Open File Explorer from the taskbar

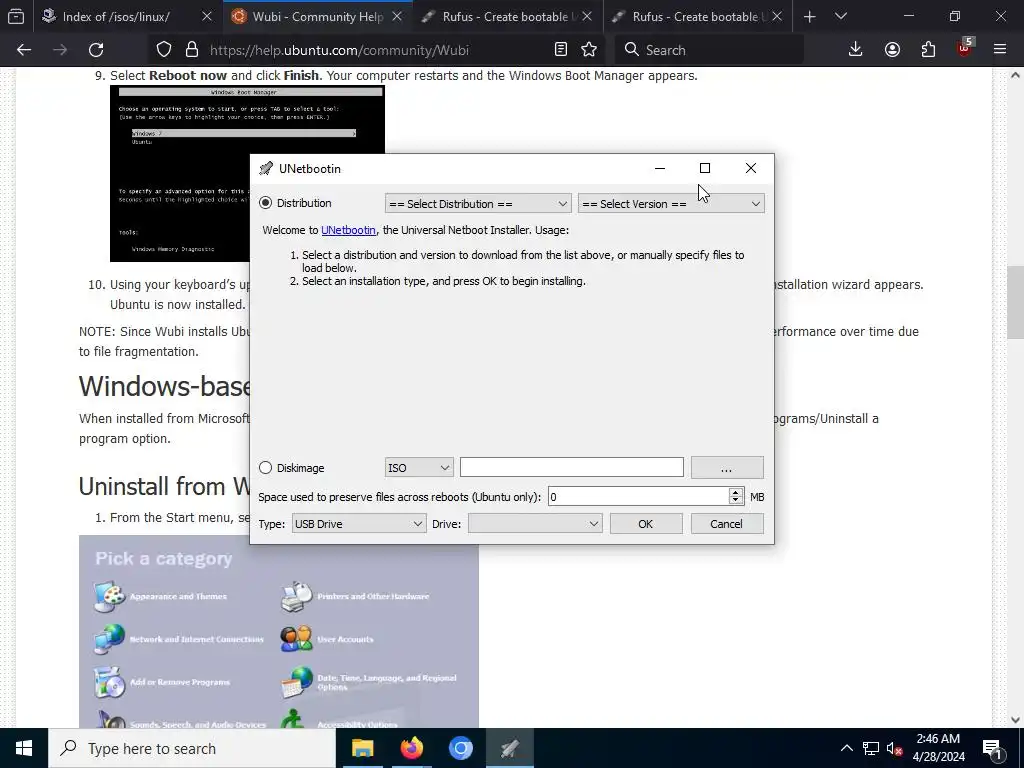362,748
